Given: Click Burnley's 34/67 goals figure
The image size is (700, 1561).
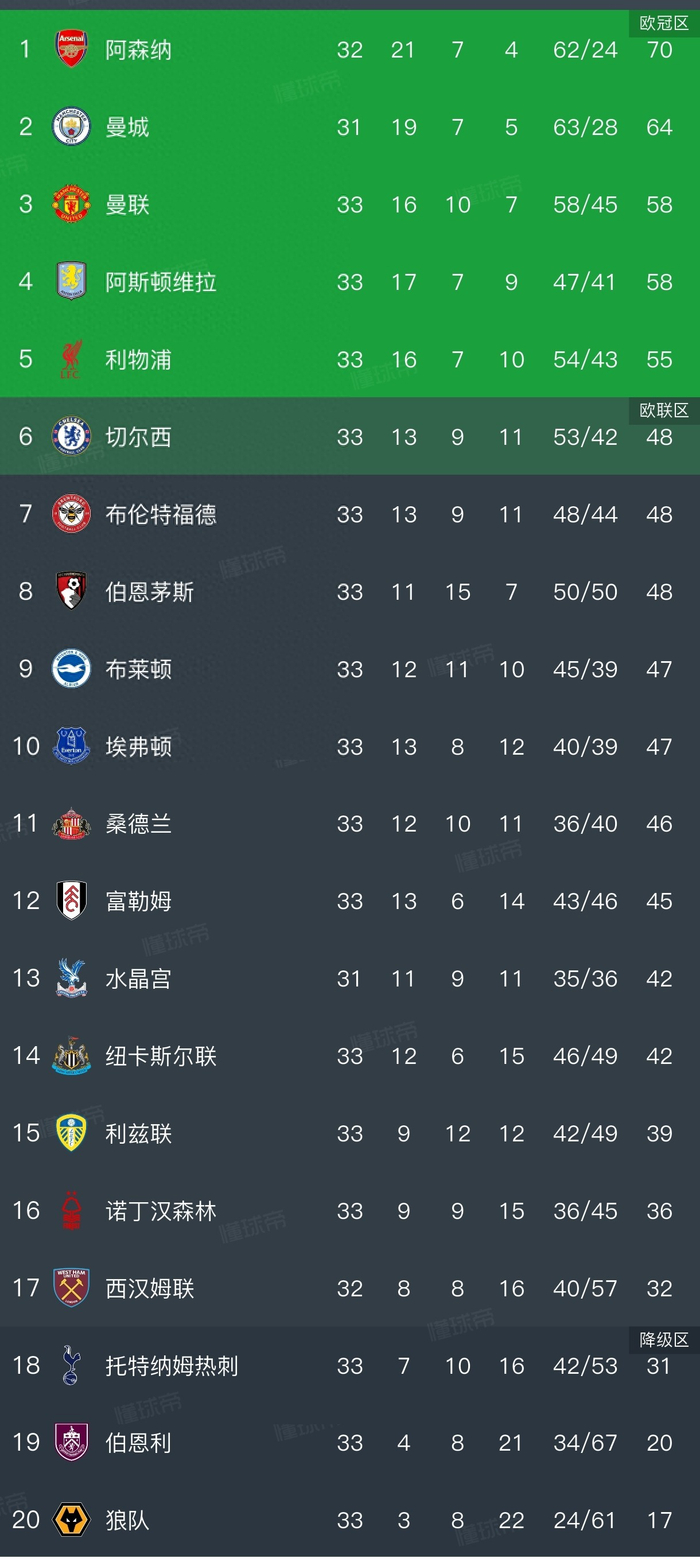Looking at the screenshot, I should pos(585,1443).
